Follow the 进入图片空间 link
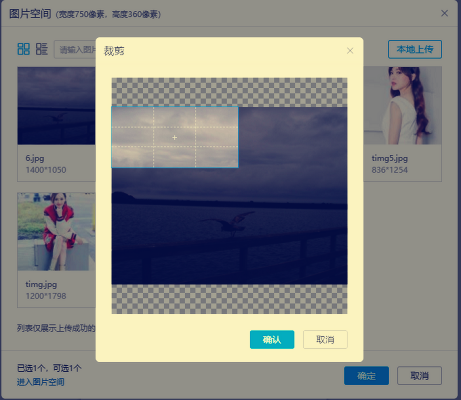 tap(41, 382)
